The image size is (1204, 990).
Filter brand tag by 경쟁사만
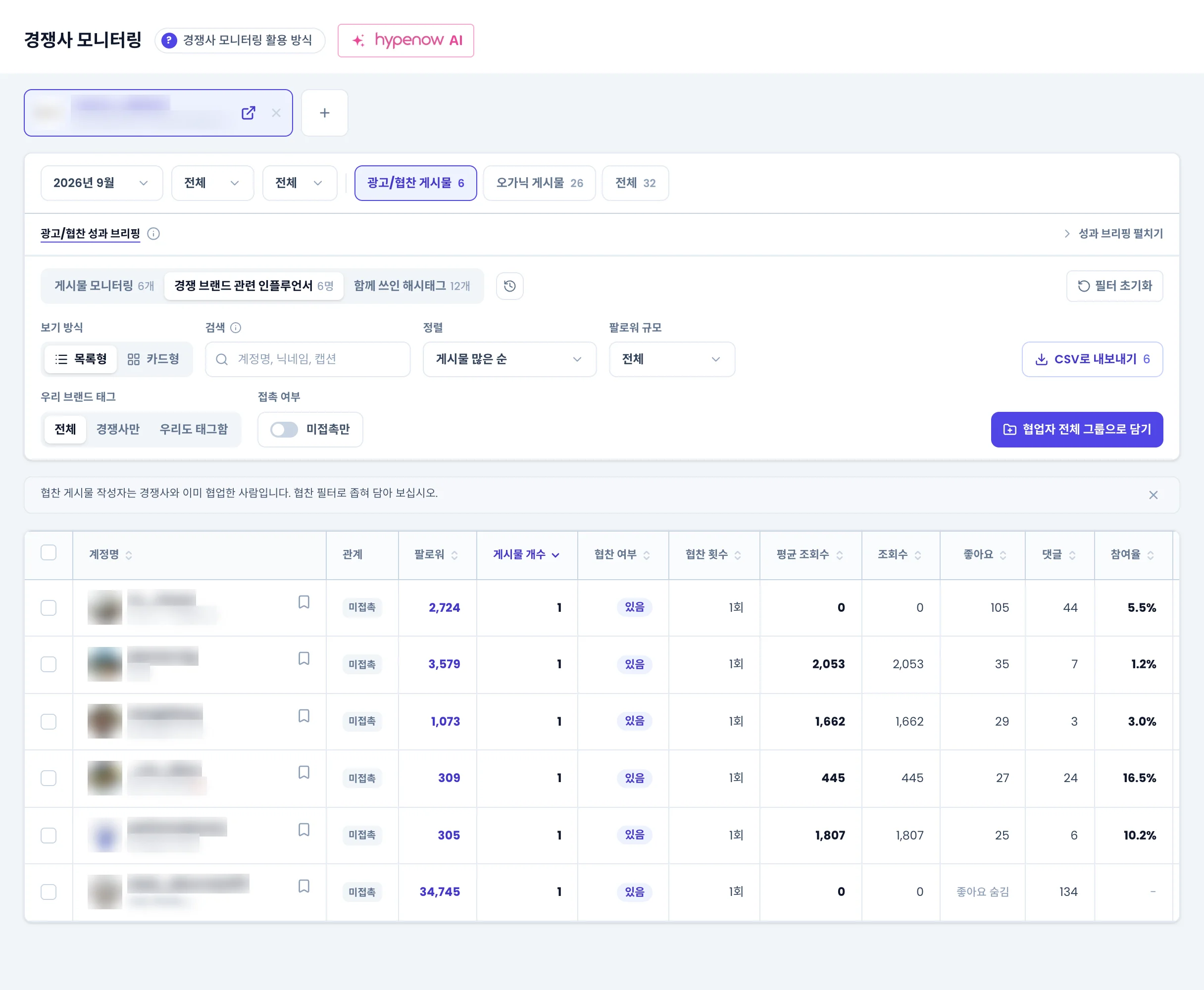[117, 430]
